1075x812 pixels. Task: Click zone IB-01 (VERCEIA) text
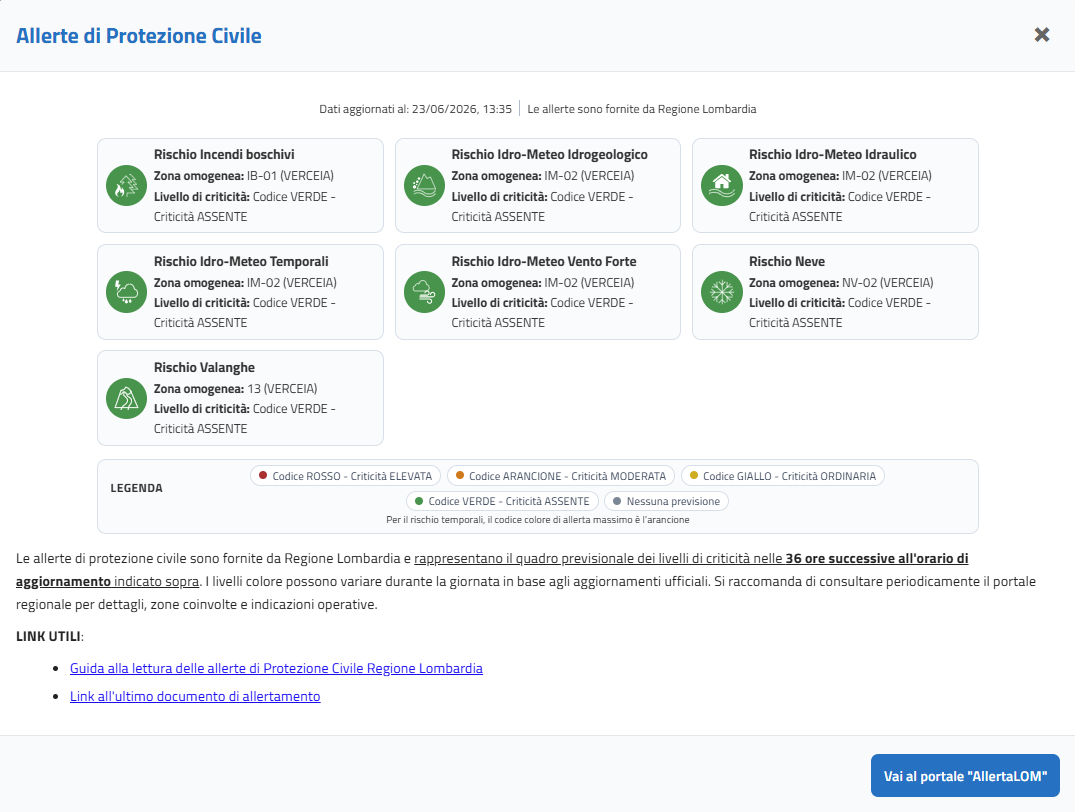tap(290, 176)
